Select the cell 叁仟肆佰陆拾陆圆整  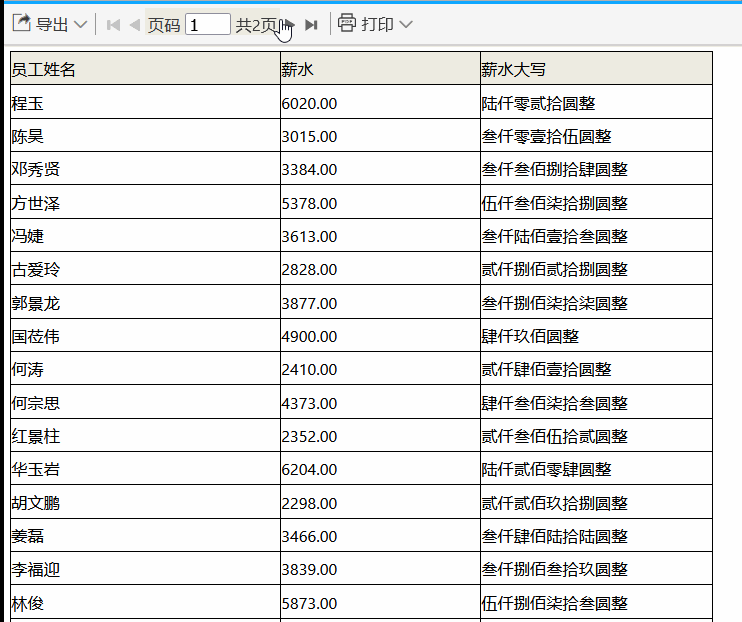(596, 535)
